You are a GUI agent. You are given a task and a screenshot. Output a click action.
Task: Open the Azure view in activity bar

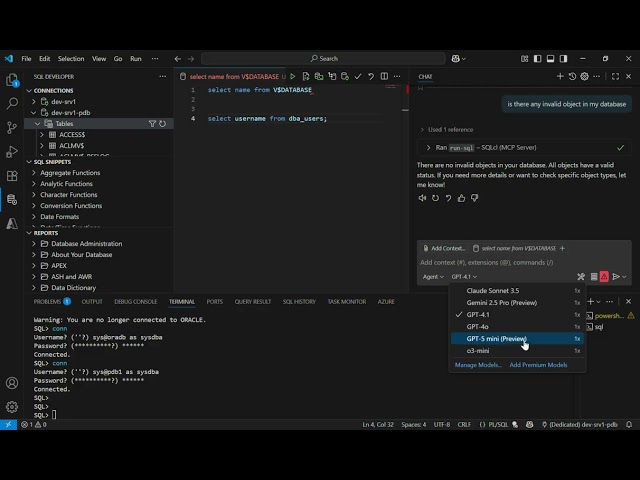coord(12,223)
